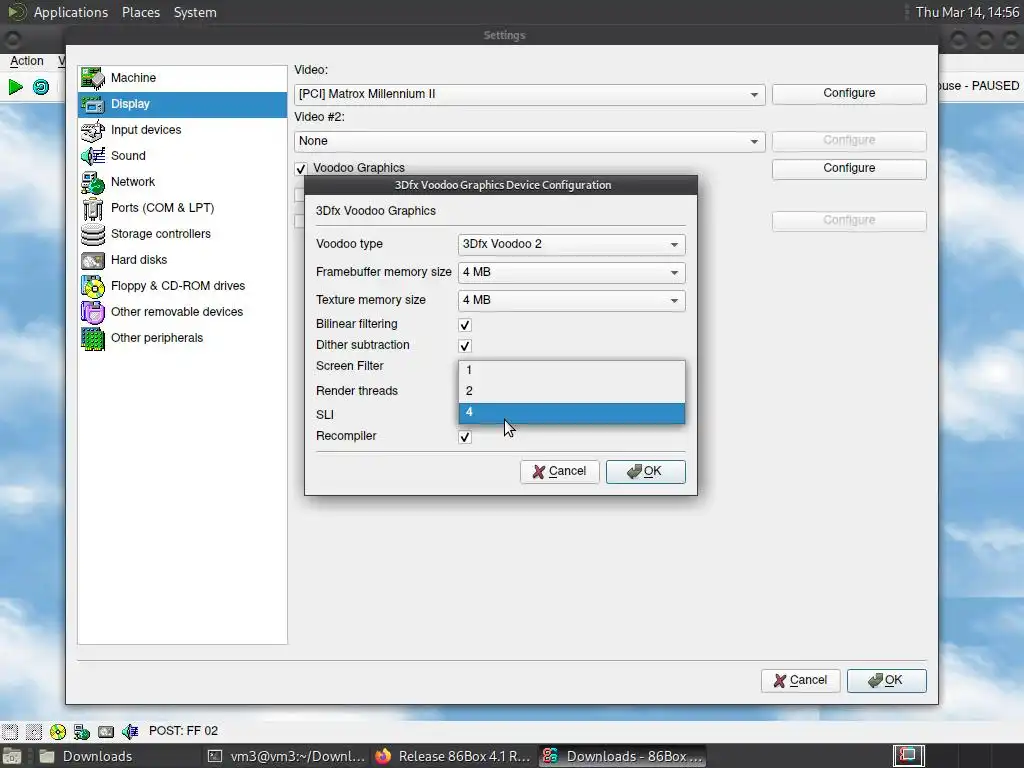The width and height of the screenshot is (1024, 768).
Task: Click the green Resume play toolbar icon
Action: [16, 86]
